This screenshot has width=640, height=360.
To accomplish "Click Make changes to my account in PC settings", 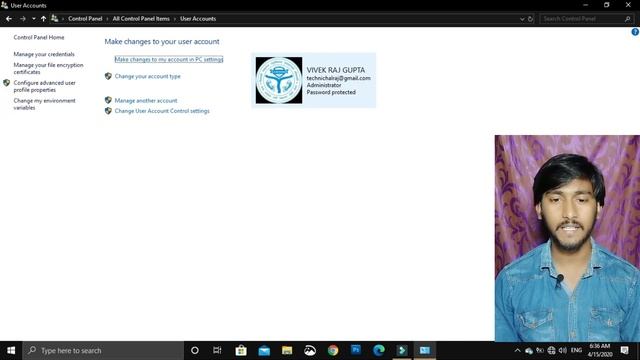I will [169, 60].
